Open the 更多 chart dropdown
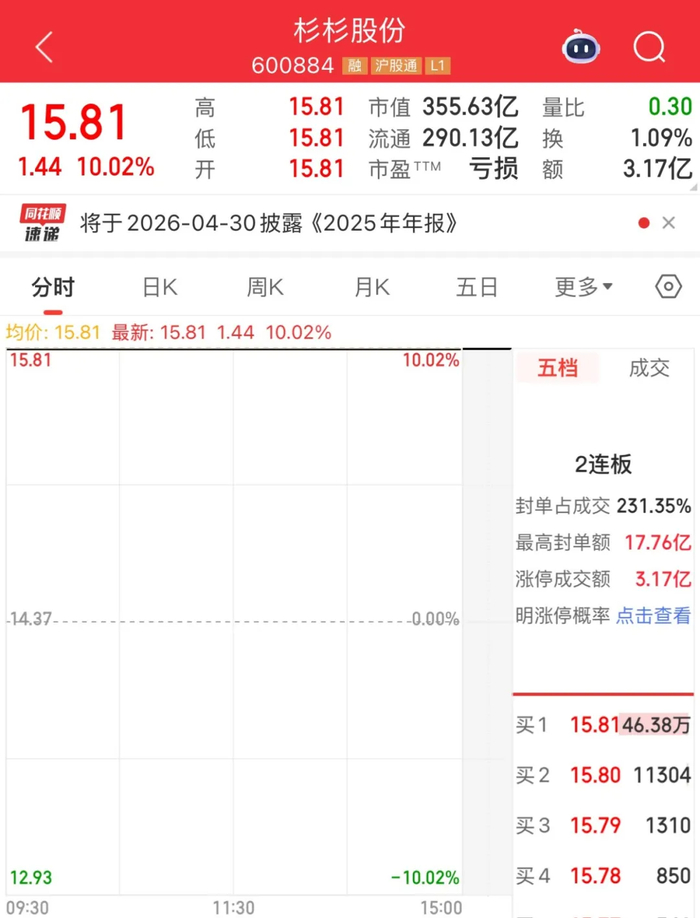This screenshot has height=918, width=700. 584,287
